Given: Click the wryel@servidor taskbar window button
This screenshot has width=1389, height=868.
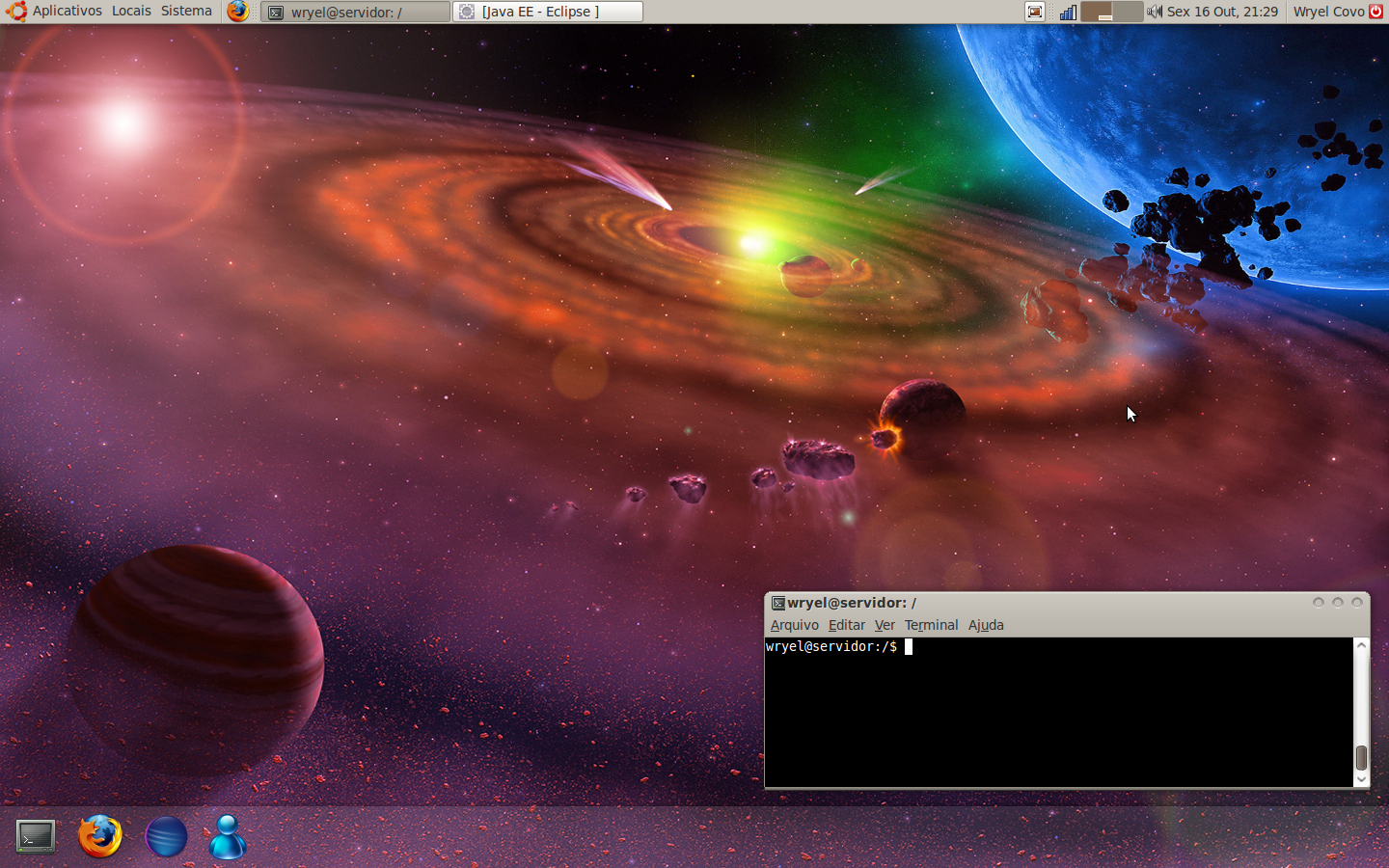Looking at the screenshot, I should 356,12.
